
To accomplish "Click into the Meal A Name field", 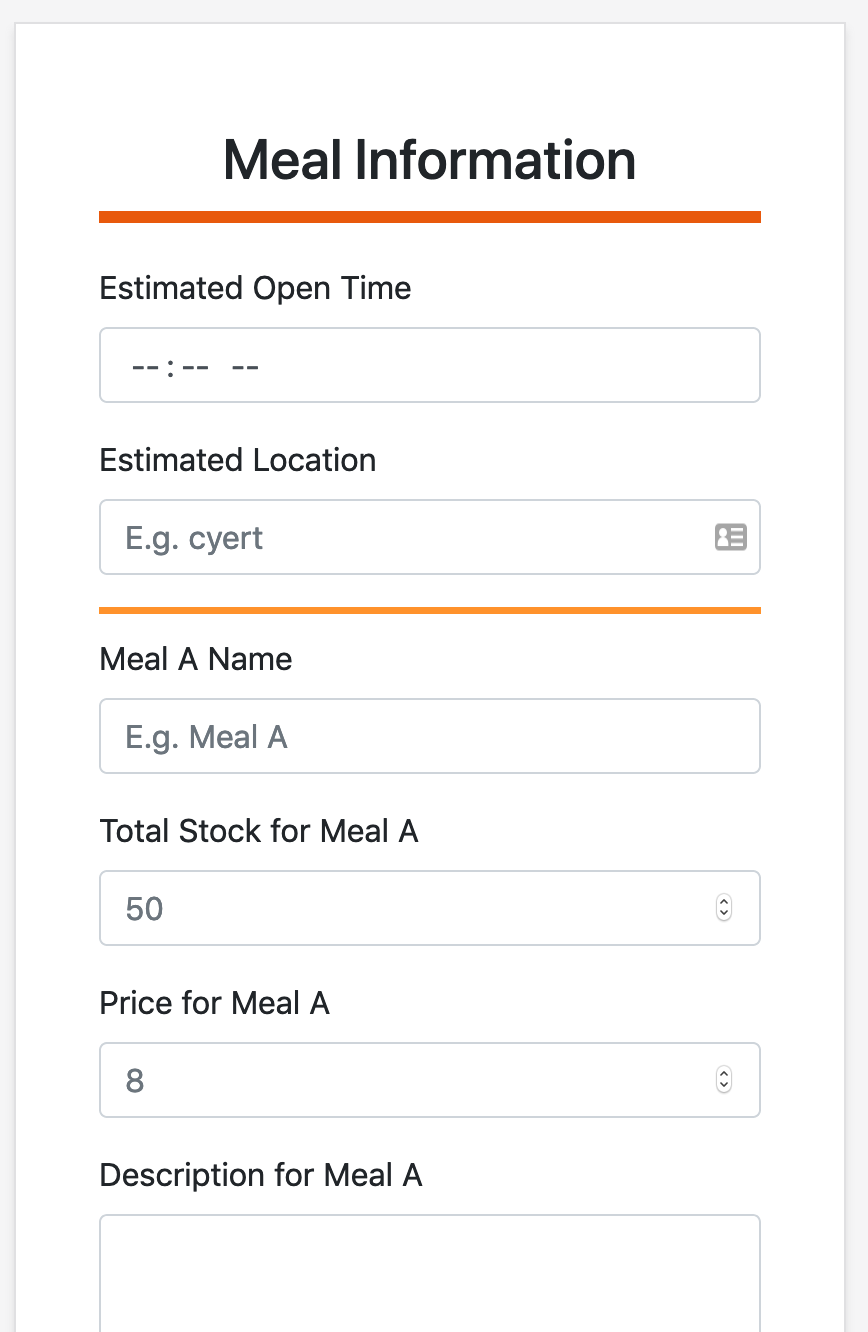I will (430, 737).
